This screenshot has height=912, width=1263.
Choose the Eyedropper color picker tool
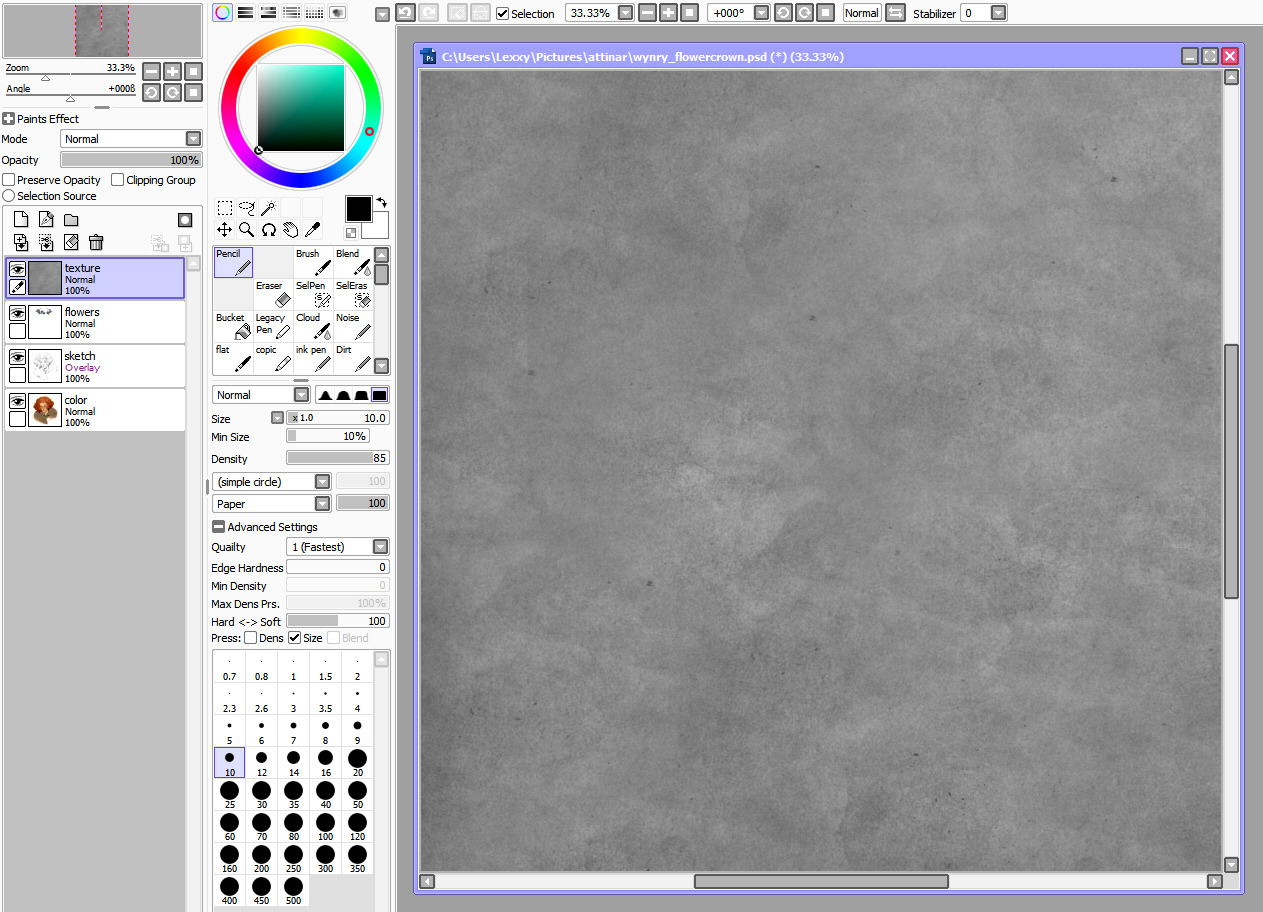[312, 229]
